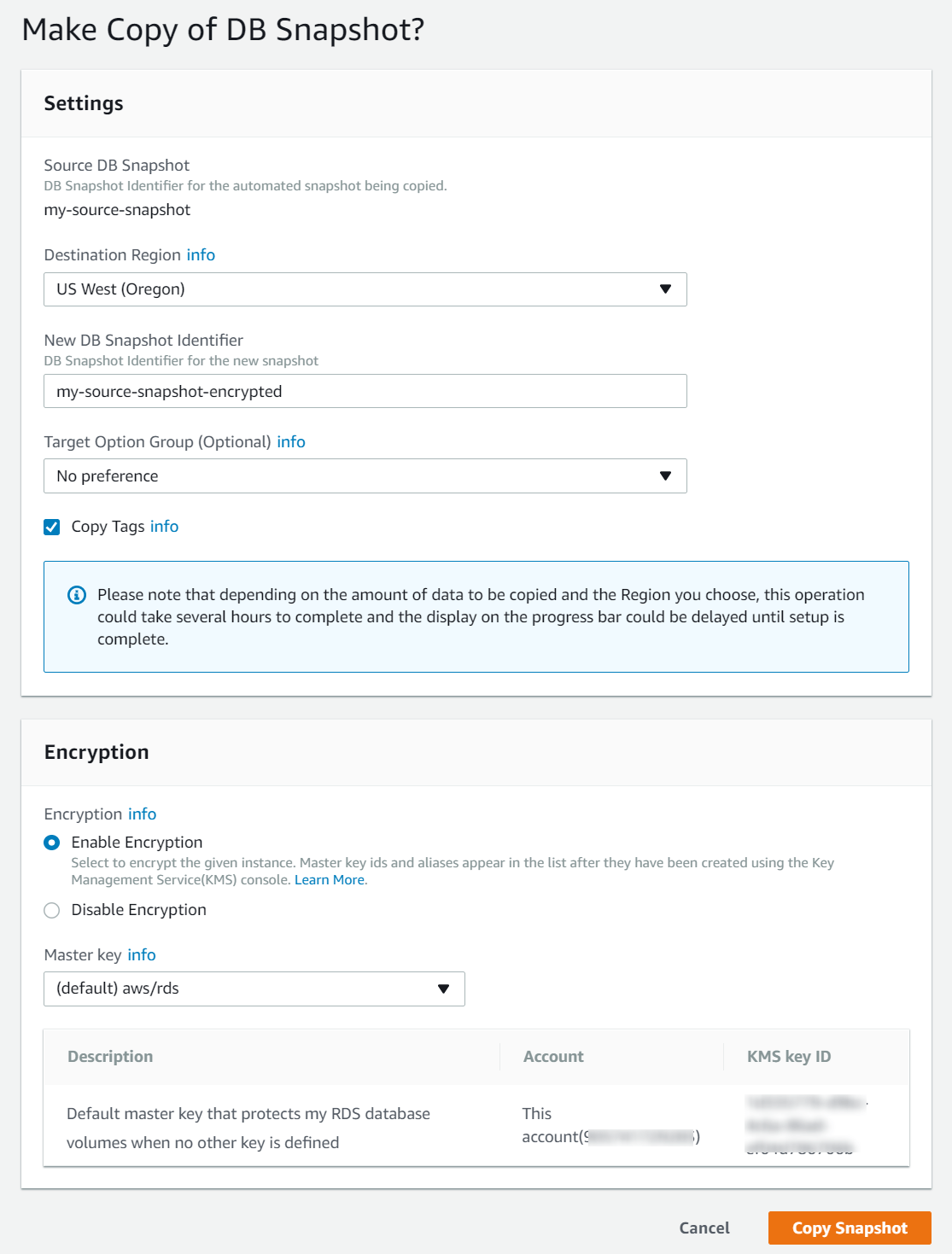This screenshot has height=1254, width=952.
Task: Click the Cancel button
Action: tap(704, 1228)
